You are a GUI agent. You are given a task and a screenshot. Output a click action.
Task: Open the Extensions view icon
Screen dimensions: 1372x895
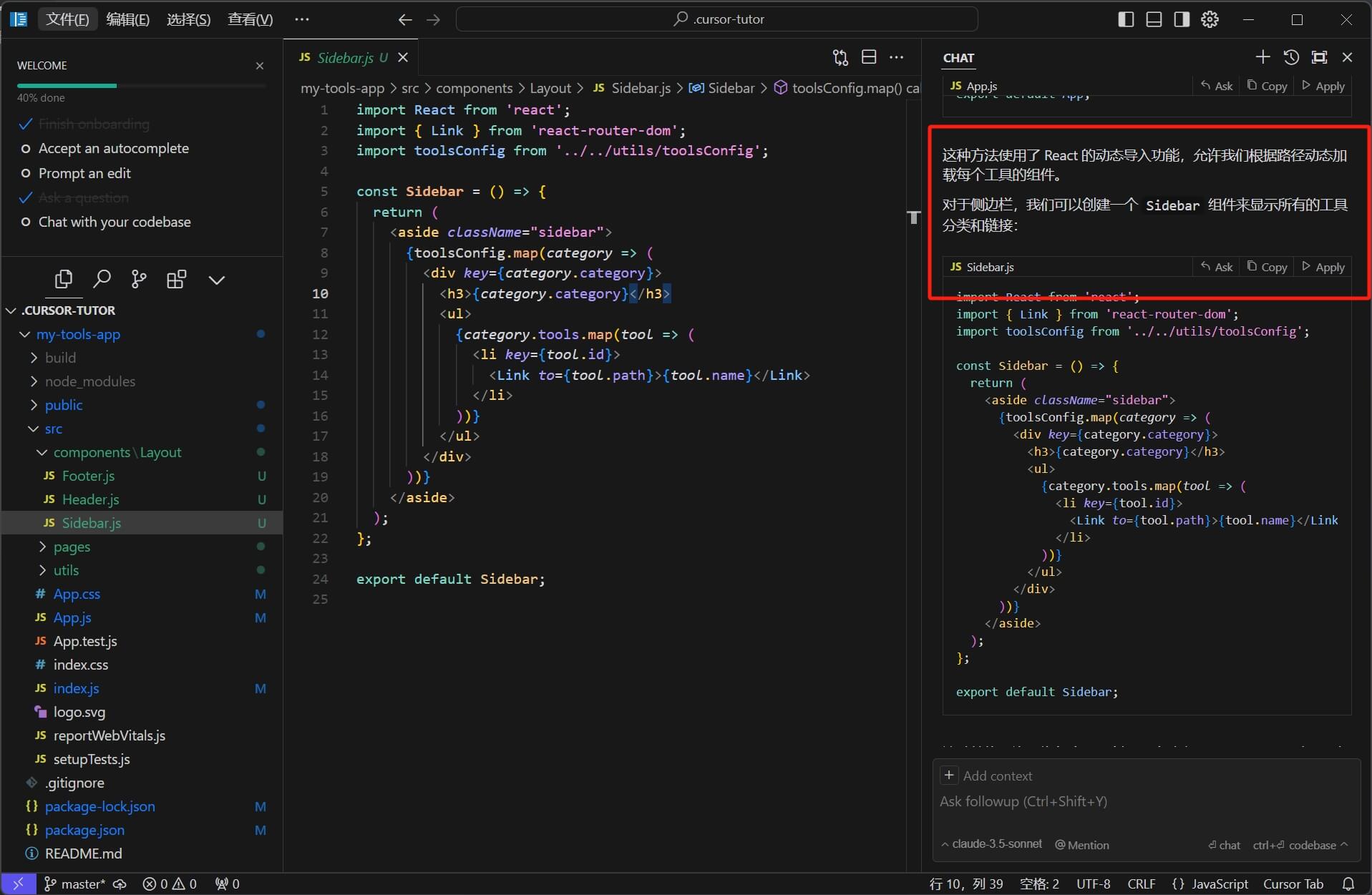176,279
